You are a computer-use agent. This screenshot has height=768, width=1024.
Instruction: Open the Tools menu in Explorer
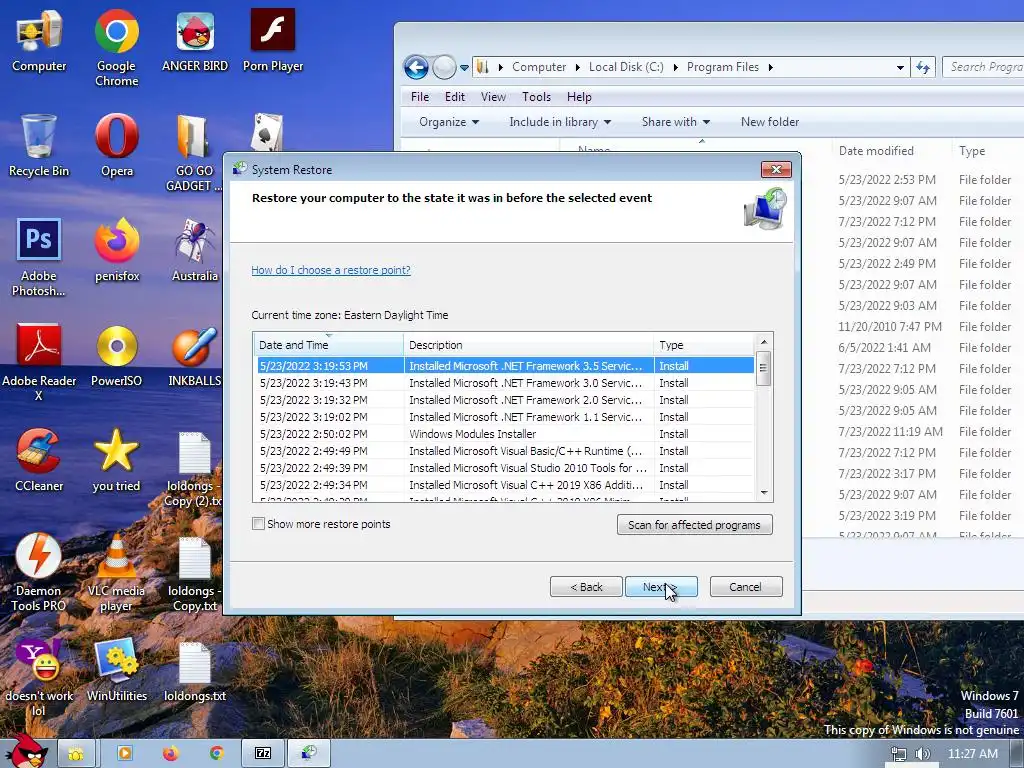[536, 97]
